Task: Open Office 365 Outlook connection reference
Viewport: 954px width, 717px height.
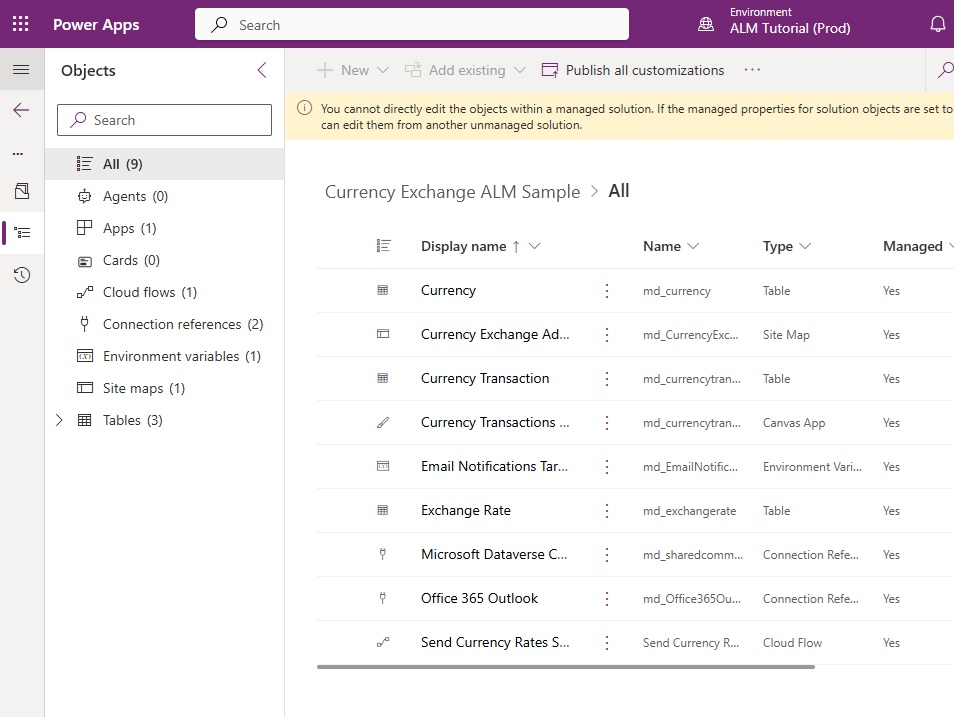Action: [x=479, y=598]
